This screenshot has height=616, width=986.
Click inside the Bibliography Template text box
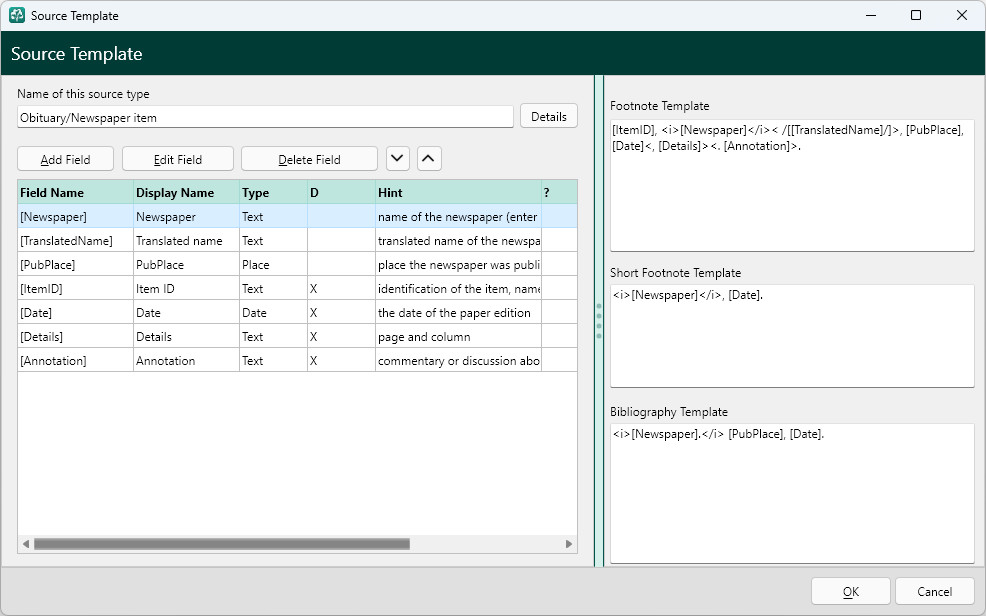pos(792,493)
